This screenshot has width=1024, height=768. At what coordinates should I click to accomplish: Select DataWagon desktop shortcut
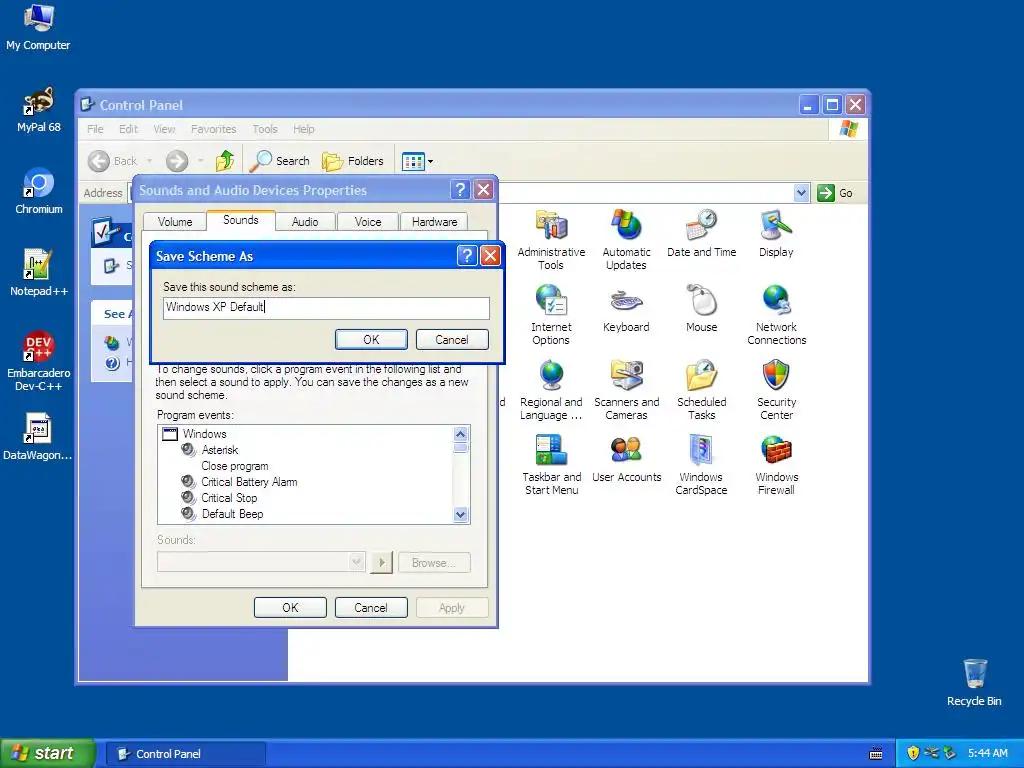pyautogui.click(x=38, y=438)
